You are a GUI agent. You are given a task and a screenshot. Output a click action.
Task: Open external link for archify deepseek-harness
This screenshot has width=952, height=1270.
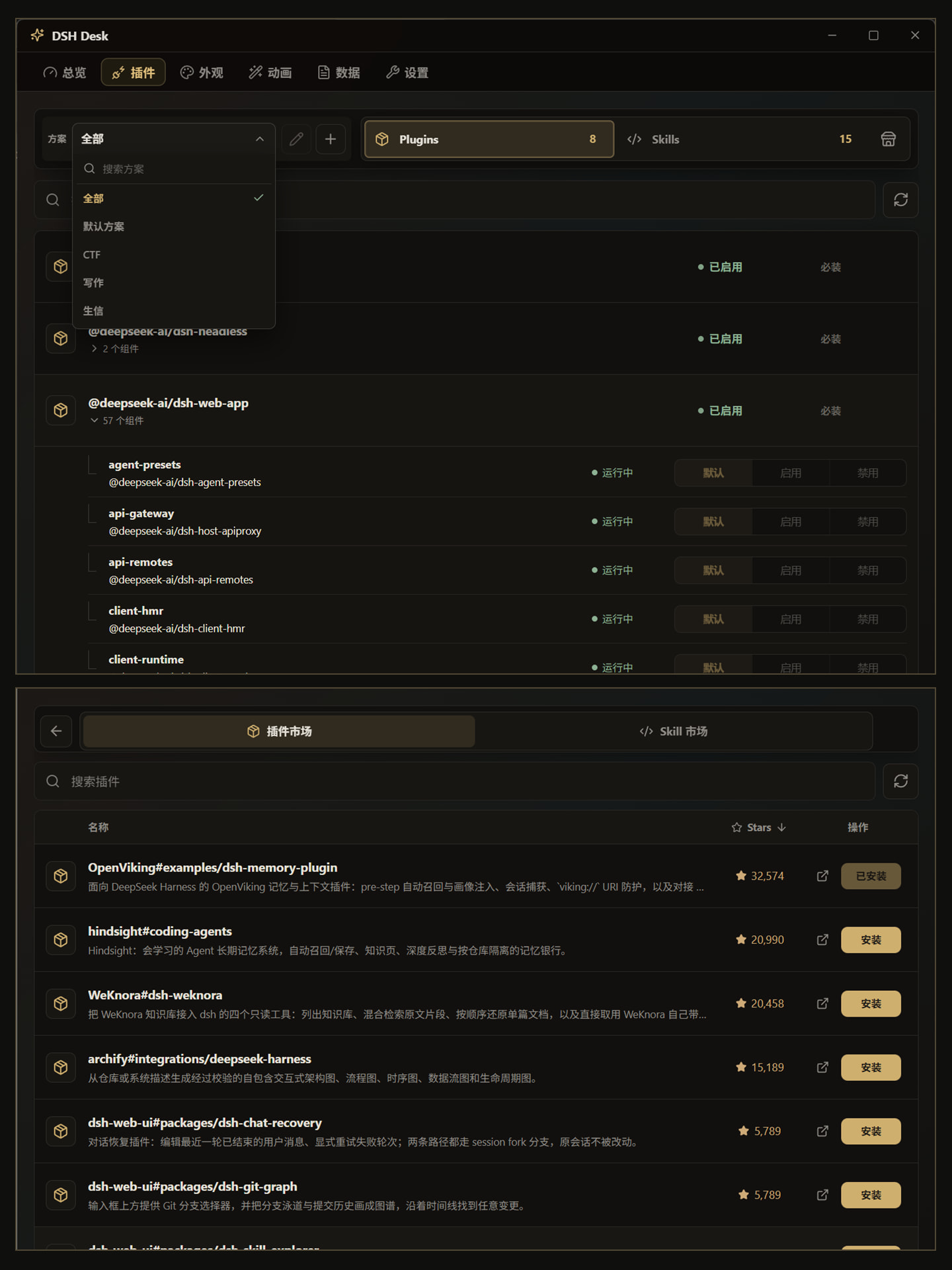point(822,1068)
